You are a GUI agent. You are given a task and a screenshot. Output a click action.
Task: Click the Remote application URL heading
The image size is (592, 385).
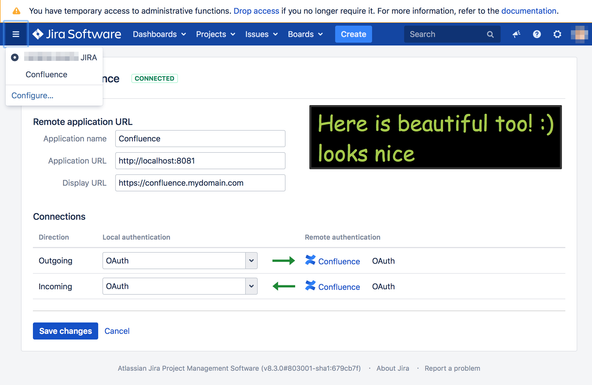(83, 122)
